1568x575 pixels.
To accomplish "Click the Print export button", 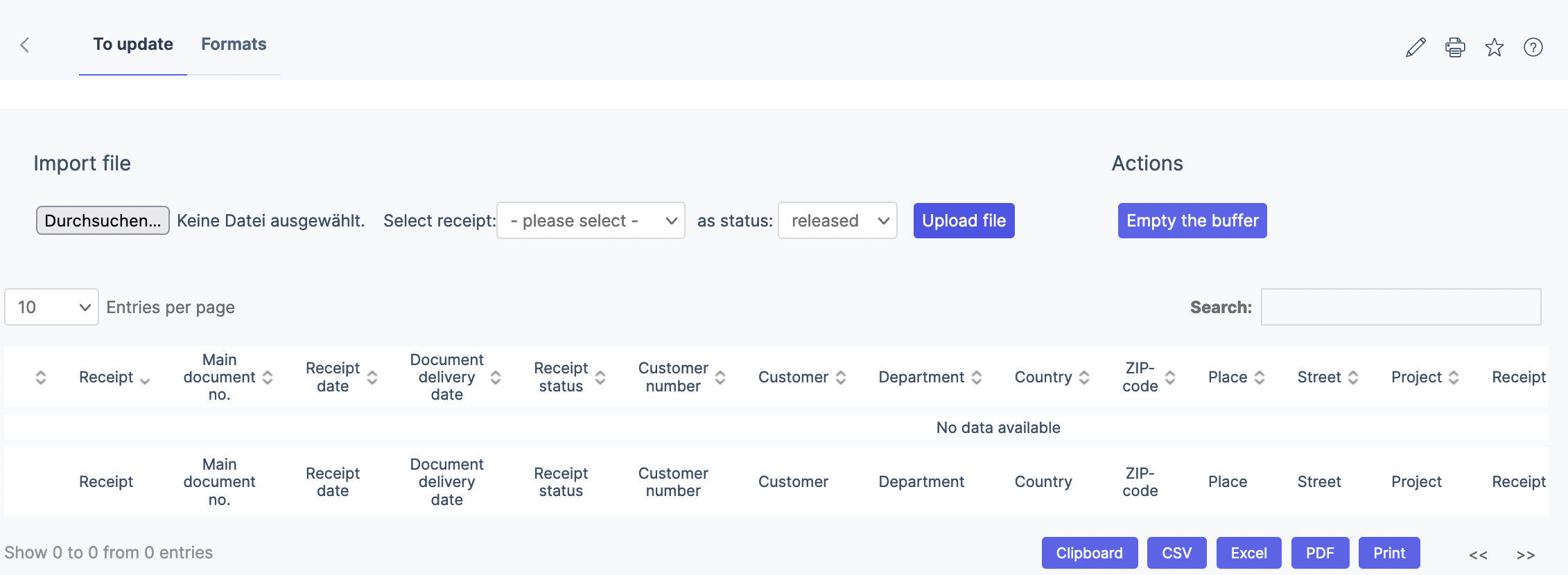I will (1389, 553).
